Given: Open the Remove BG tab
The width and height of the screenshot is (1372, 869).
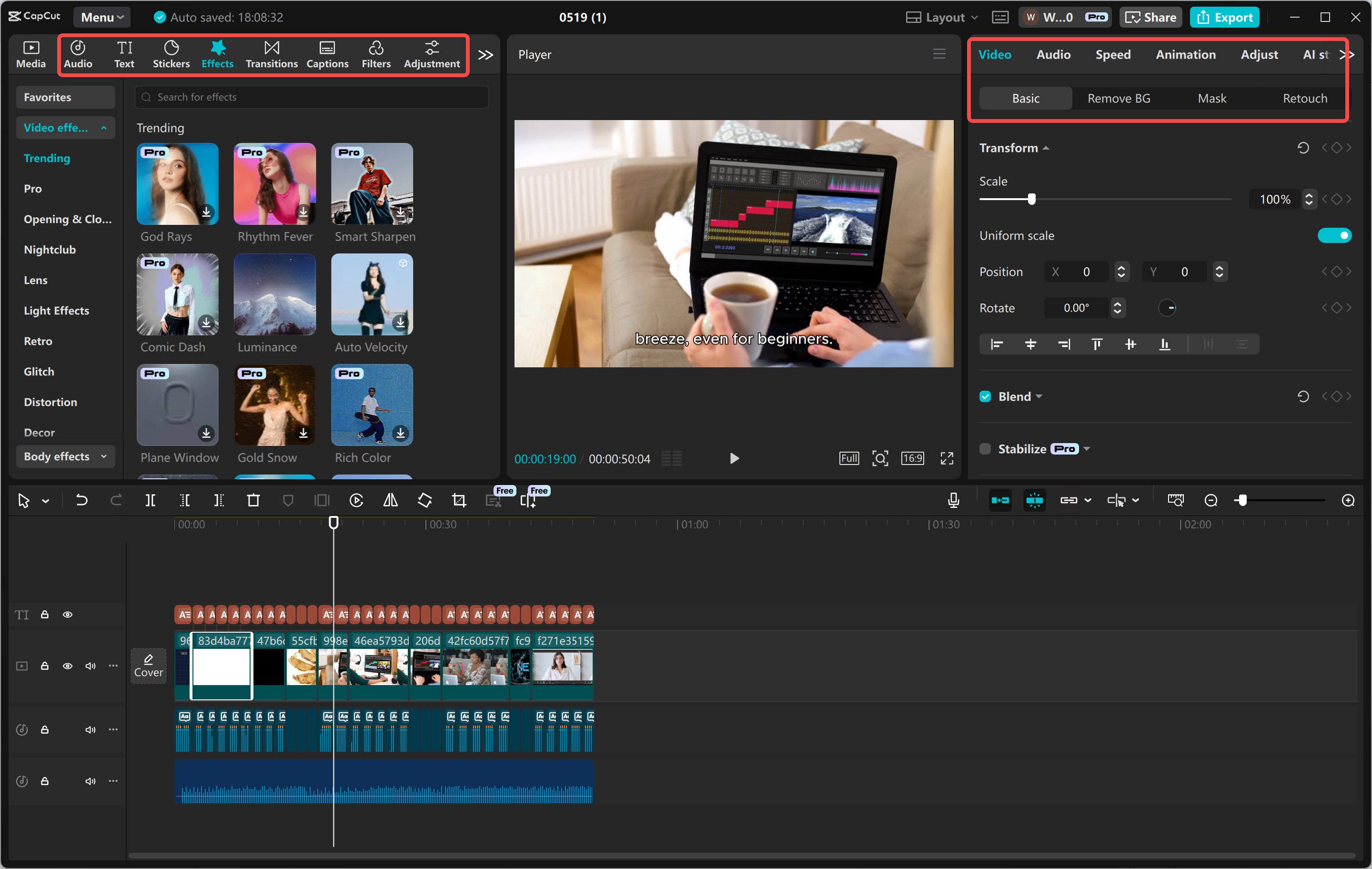Looking at the screenshot, I should (x=1118, y=98).
